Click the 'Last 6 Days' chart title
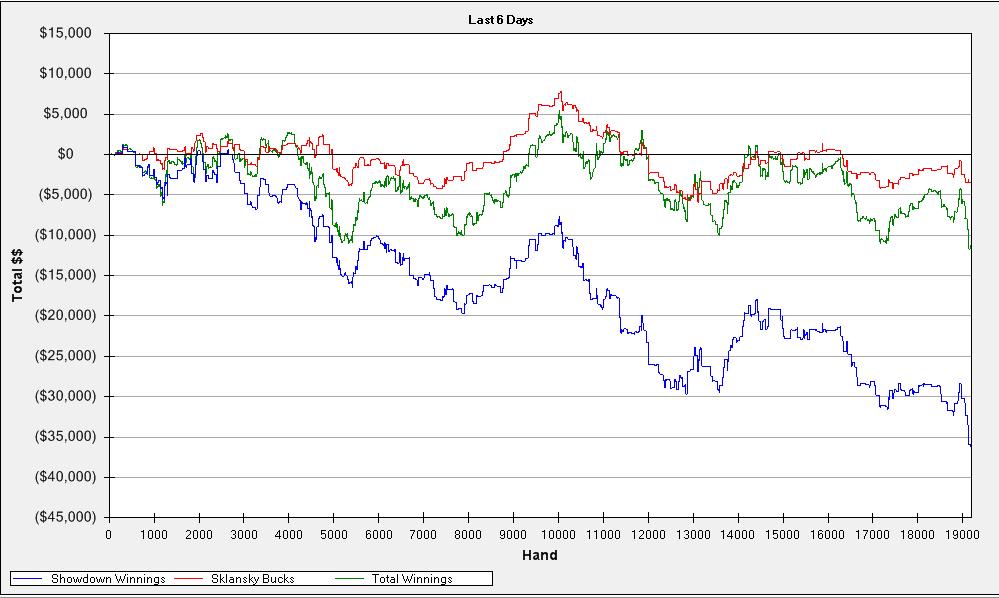This screenshot has height=598, width=999. pos(500,20)
